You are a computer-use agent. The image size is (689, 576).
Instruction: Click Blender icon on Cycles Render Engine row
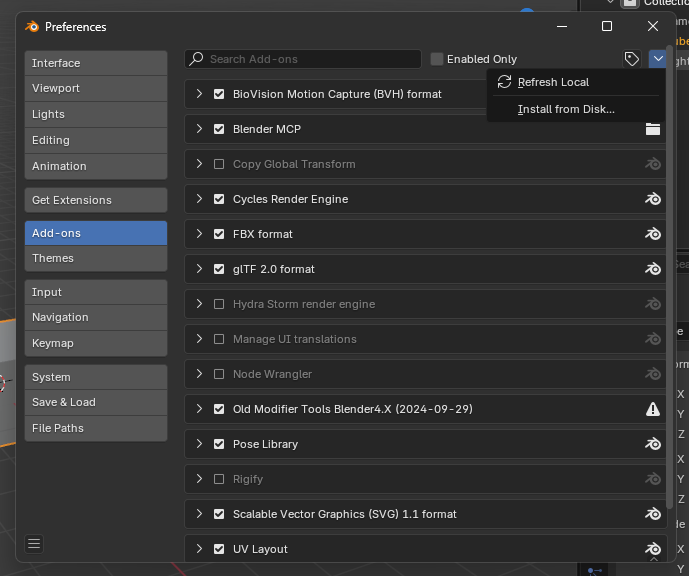point(653,199)
